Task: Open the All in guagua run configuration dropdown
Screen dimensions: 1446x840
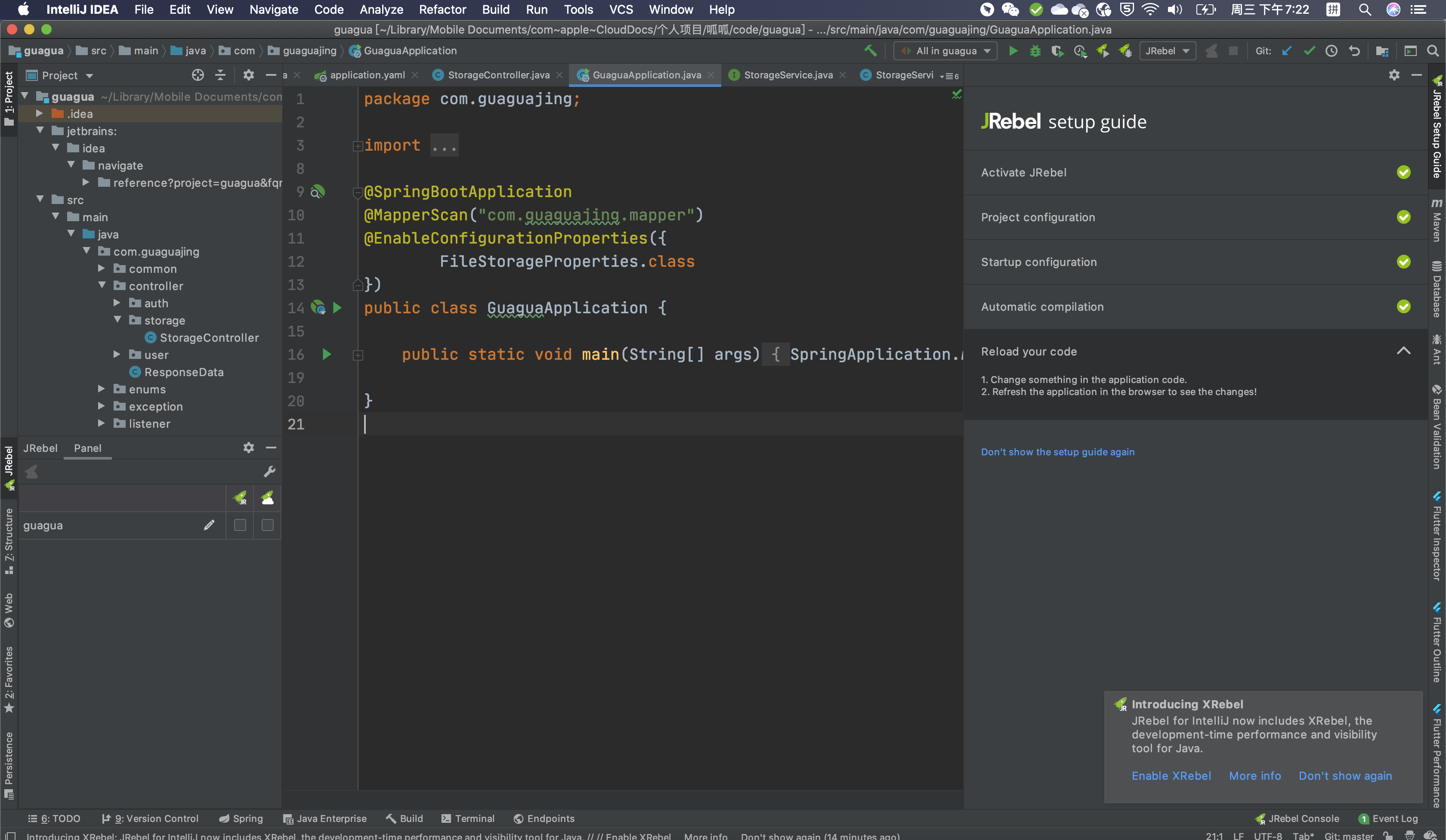Action: (x=945, y=51)
